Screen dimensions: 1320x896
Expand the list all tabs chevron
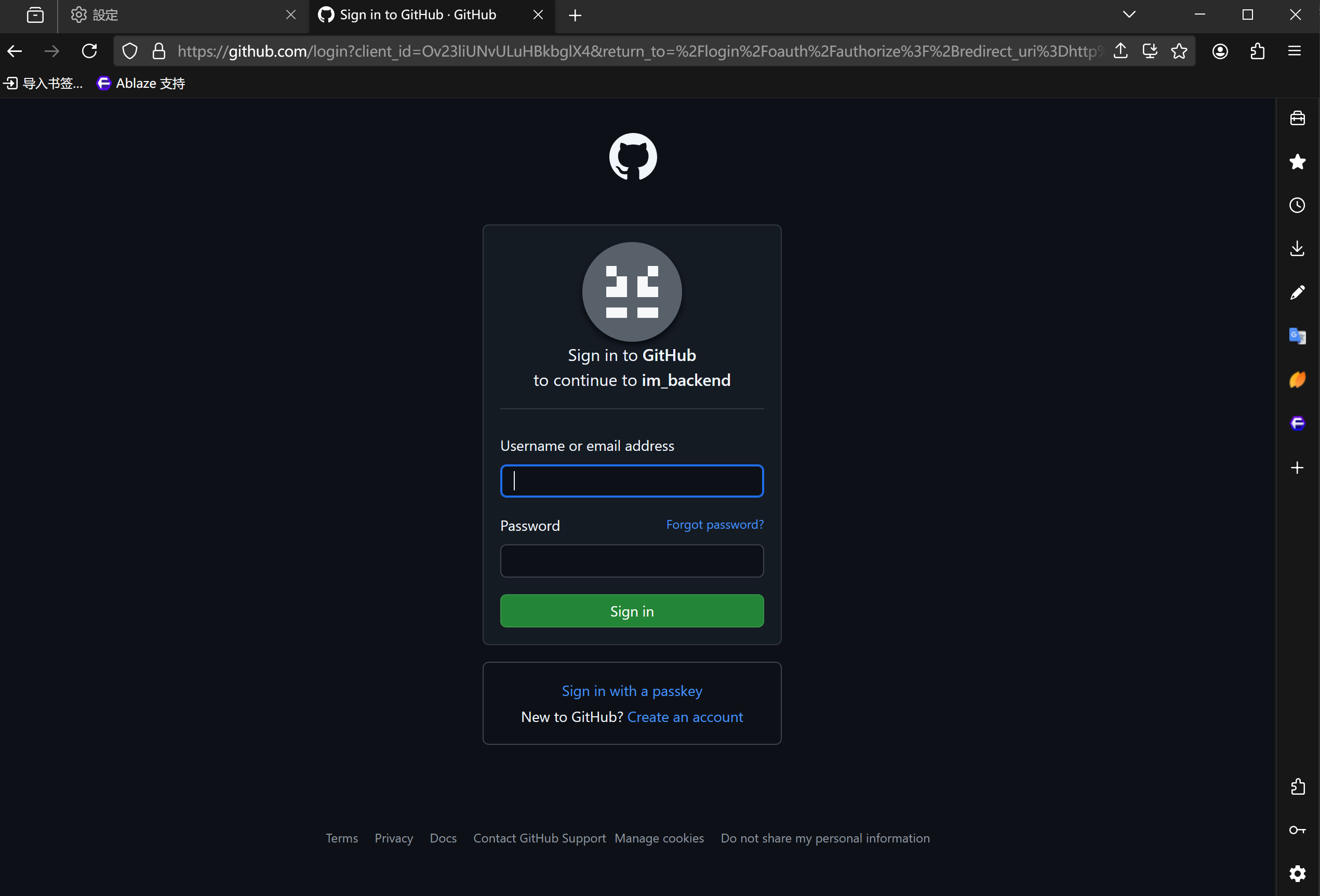pyautogui.click(x=1129, y=14)
